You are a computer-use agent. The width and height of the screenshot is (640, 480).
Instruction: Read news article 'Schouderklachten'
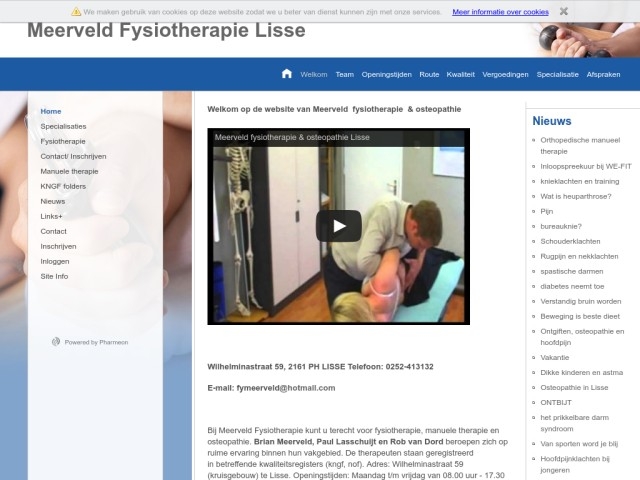pyautogui.click(x=570, y=241)
